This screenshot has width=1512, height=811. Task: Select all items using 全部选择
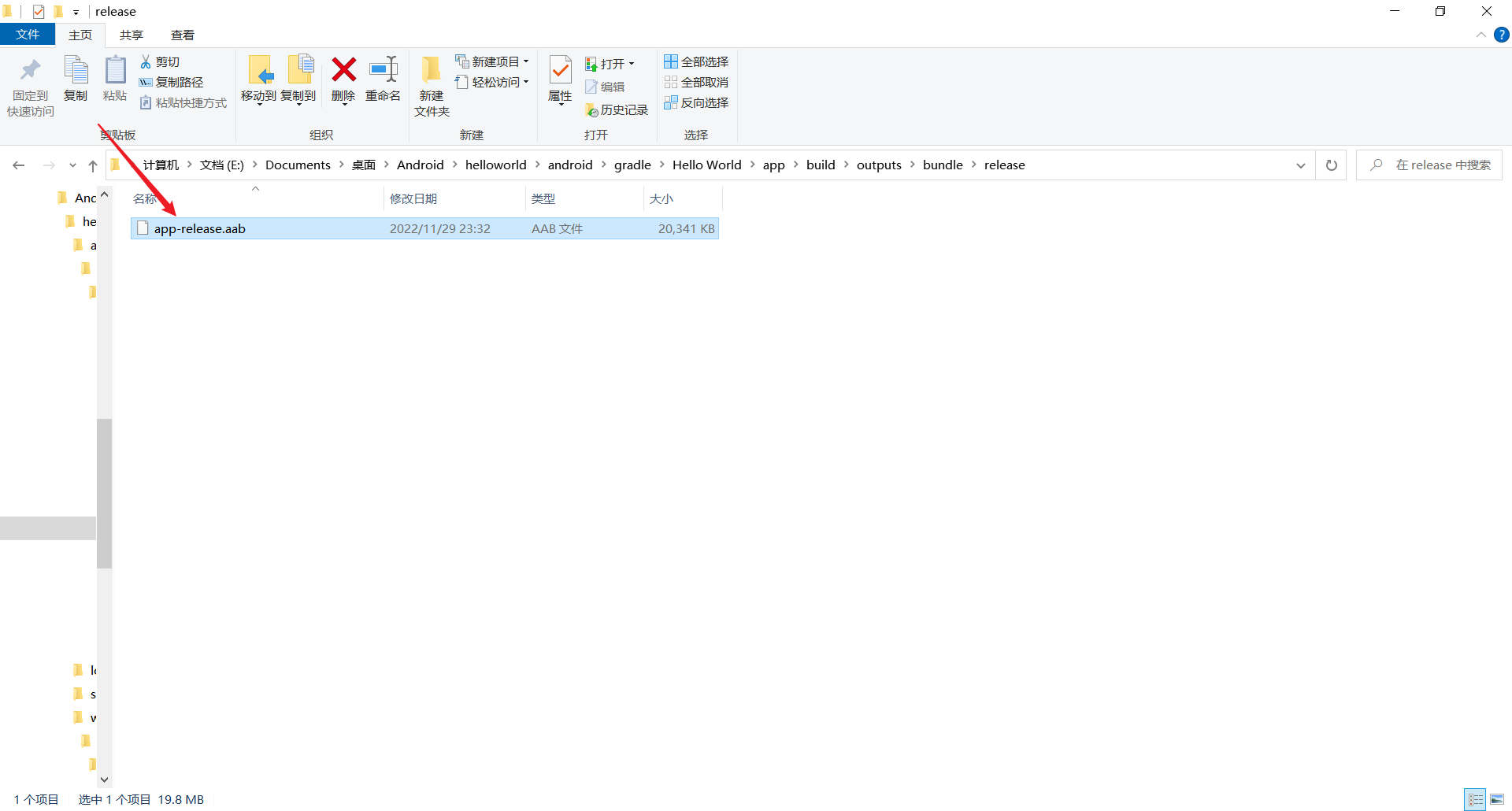tap(696, 61)
